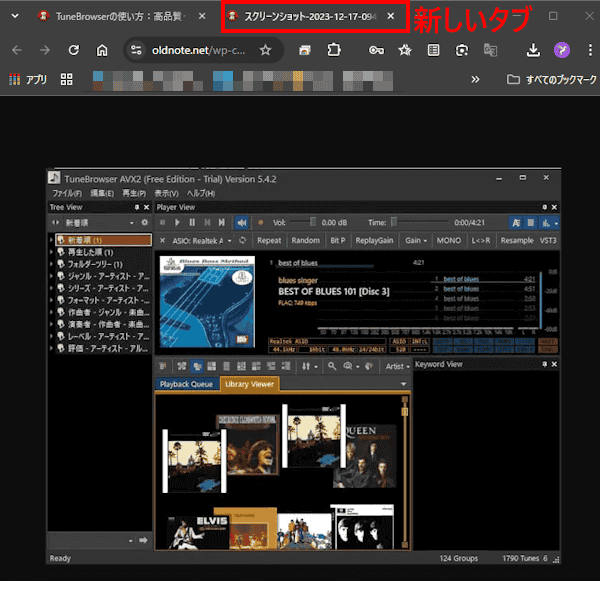
Task: Open the browser three-dot menu
Action: click(590, 50)
